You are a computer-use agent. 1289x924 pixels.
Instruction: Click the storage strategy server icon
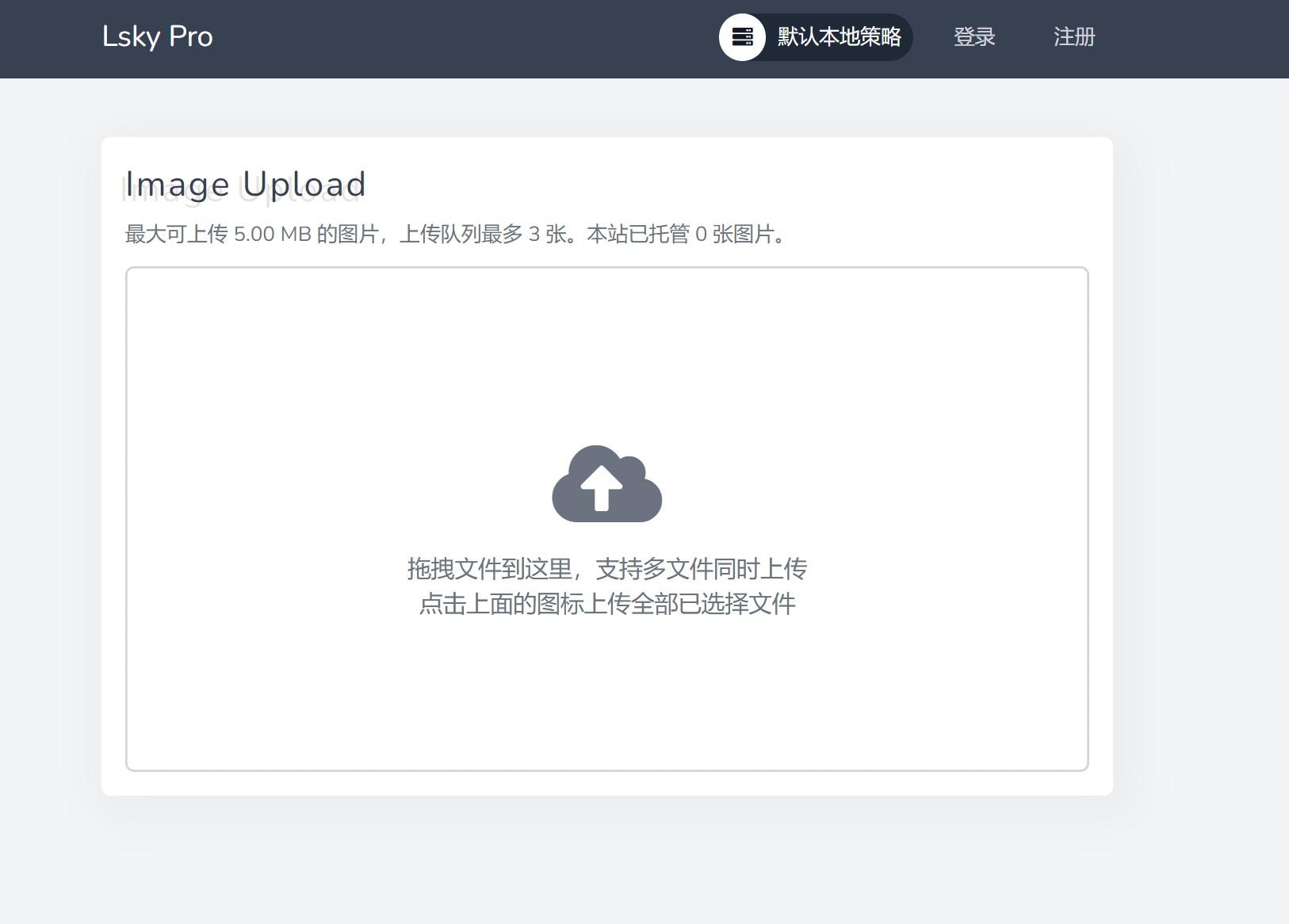click(x=742, y=37)
